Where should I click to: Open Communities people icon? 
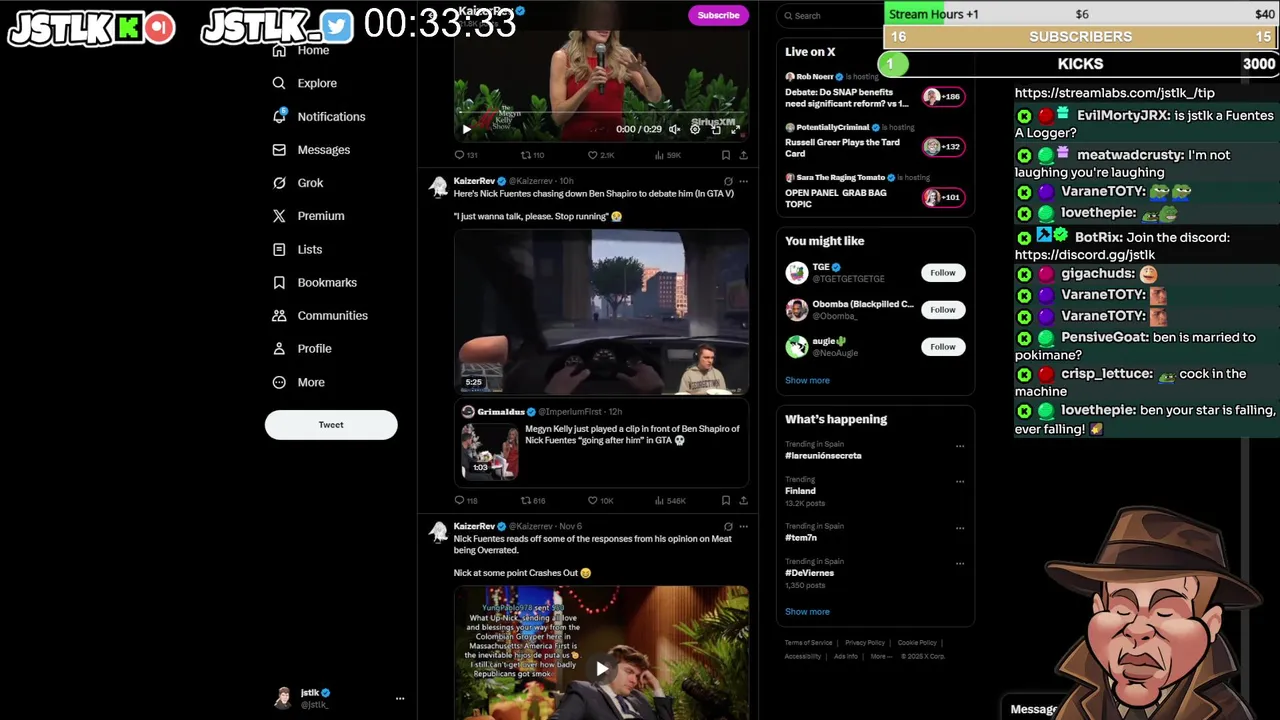pyautogui.click(x=279, y=315)
